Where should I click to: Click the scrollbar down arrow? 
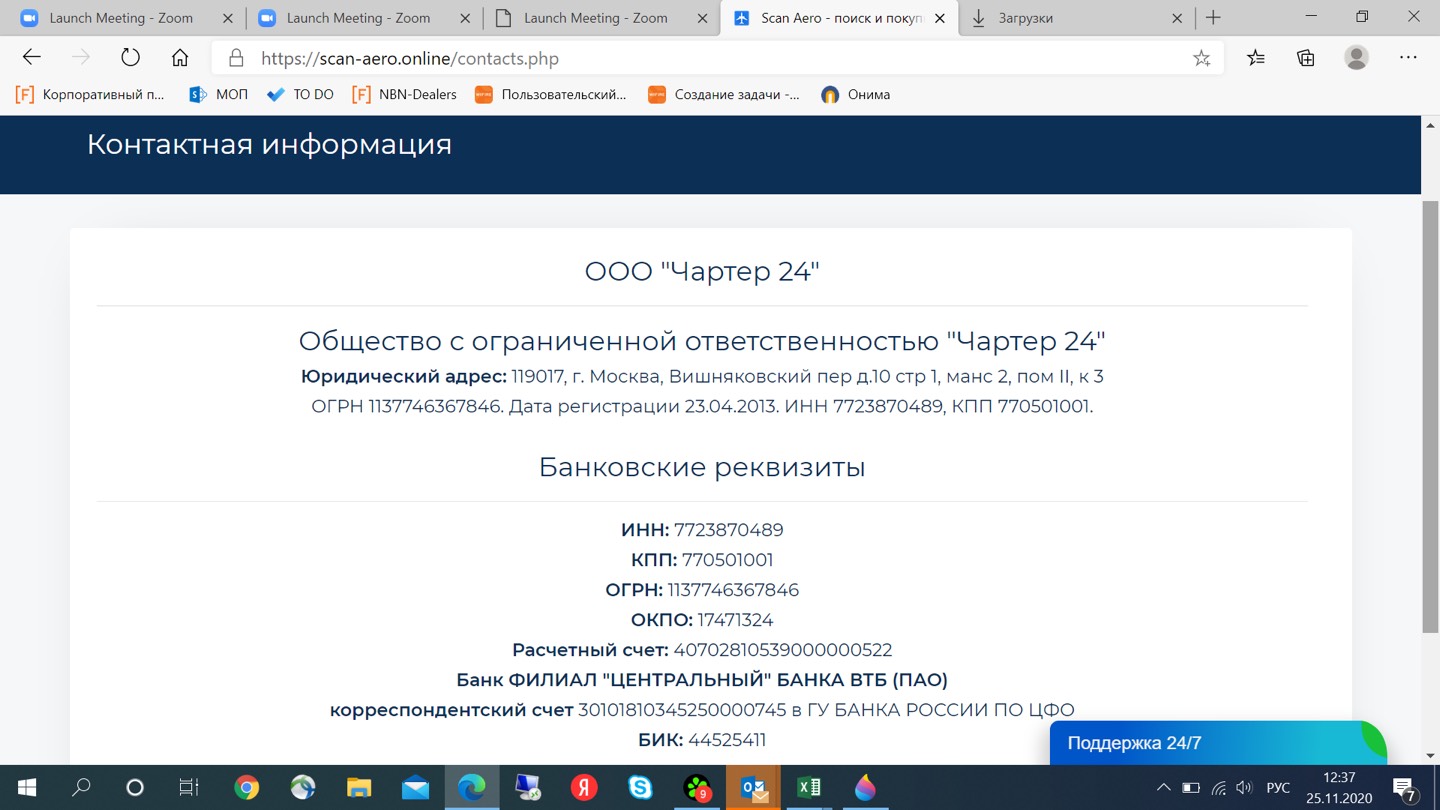[1430, 756]
